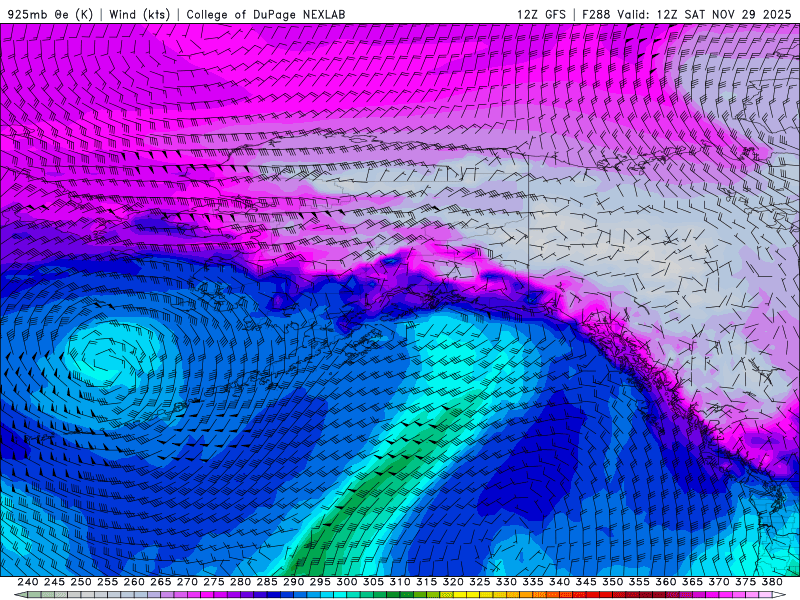This screenshot has height=600, width=800.
Task: Click the 245 value on the color scale
Action: click(54, 582)
